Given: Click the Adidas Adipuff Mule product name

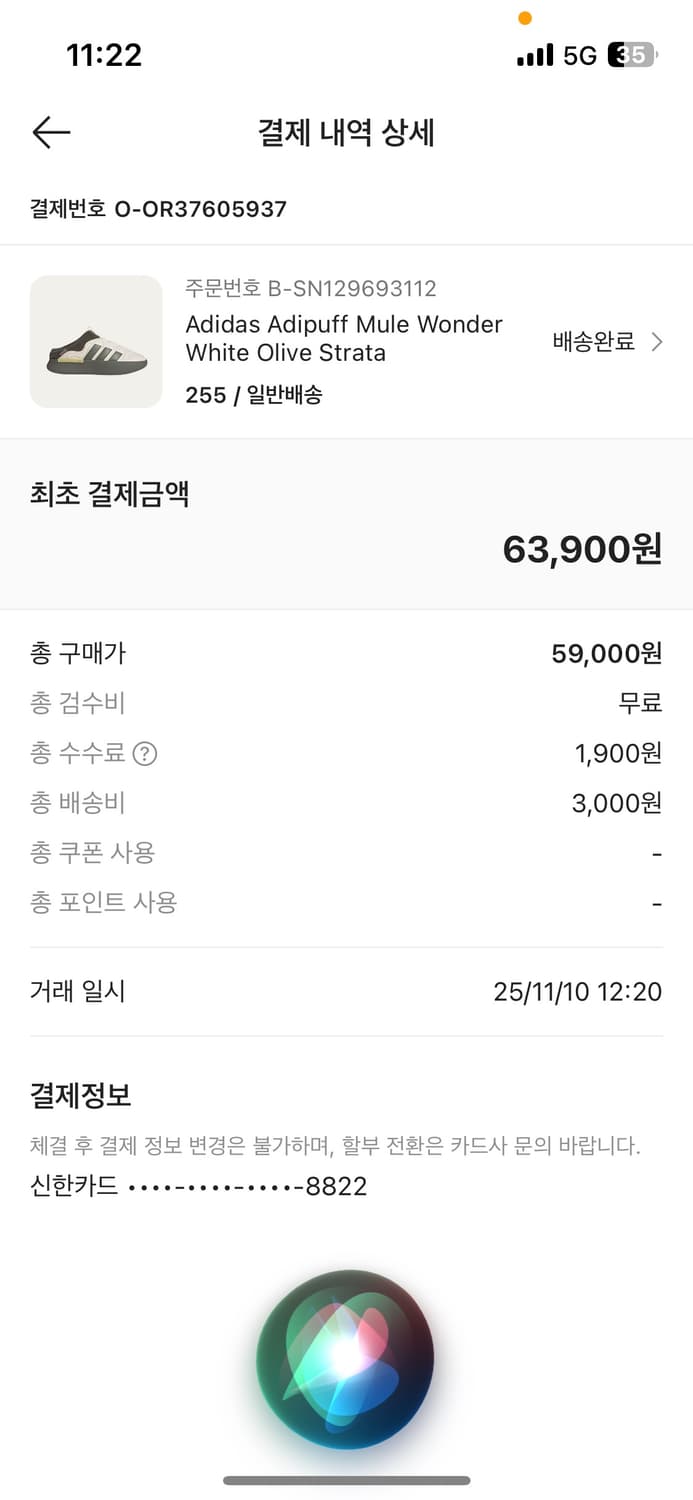Looking at the screenshot, I should [x=343, y=338].
